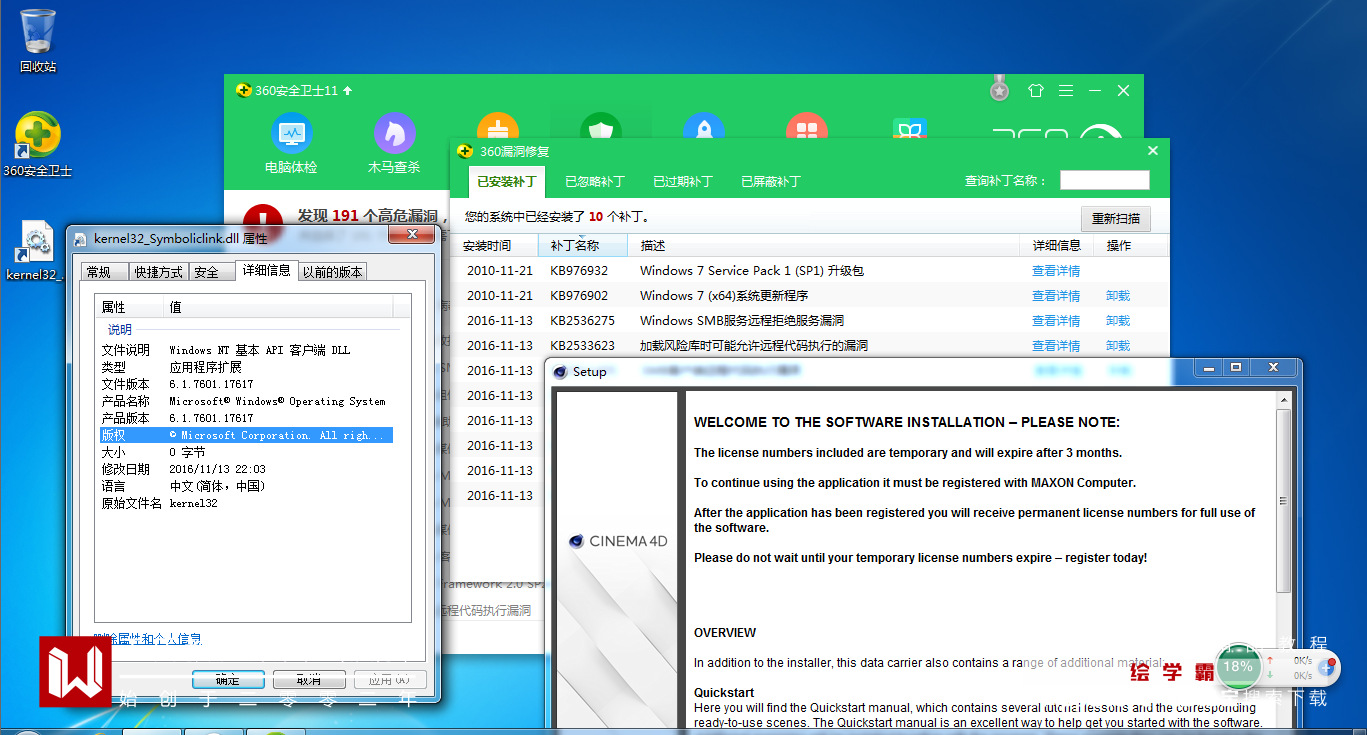
Task: Click the 360安全卫士 logo in its title bar
Action: tap(243, 90)
